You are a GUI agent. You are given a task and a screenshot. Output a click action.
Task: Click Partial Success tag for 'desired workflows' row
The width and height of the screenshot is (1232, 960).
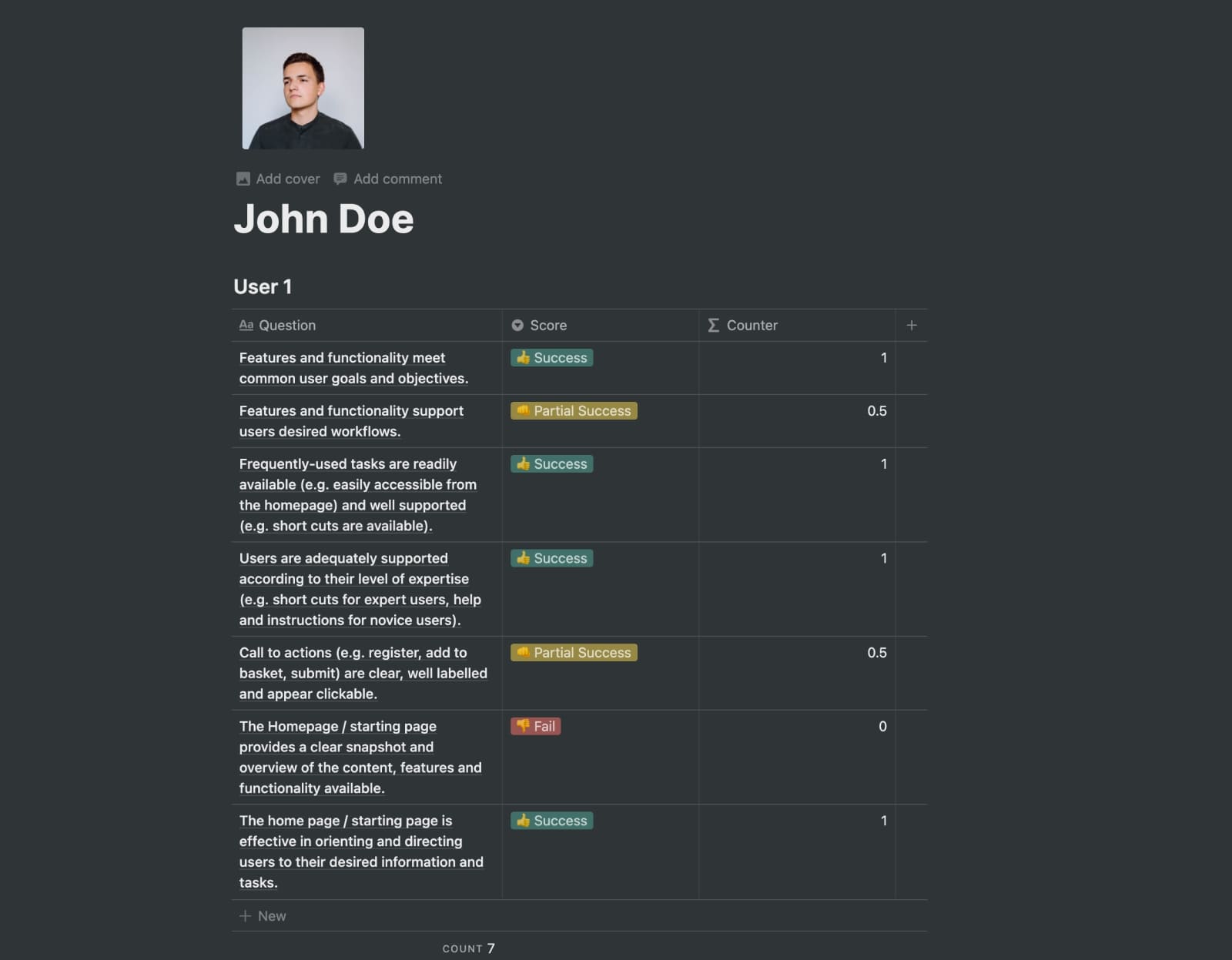point(574,411)
